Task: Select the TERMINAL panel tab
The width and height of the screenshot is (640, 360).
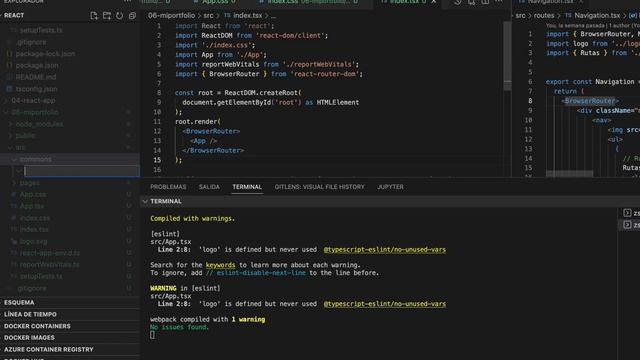Action: (247, 187)
